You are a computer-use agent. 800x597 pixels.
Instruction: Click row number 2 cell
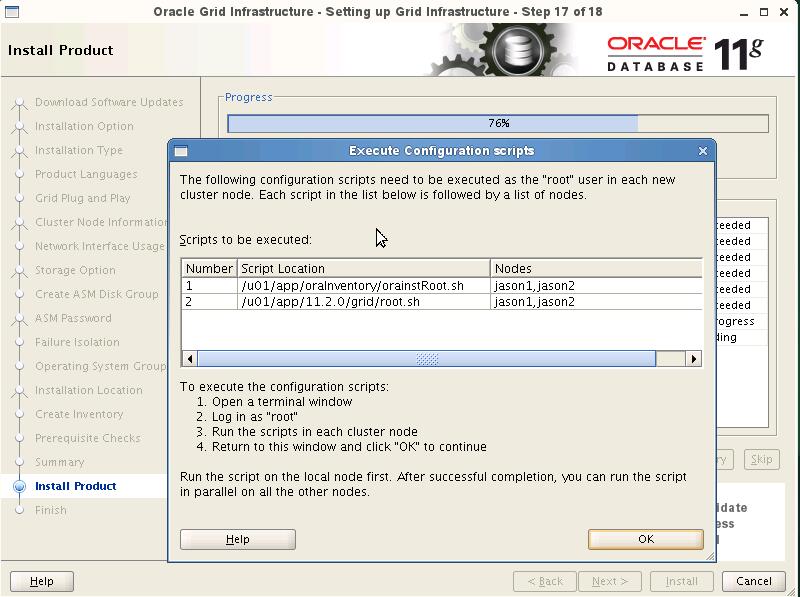[x=209, y=302]
